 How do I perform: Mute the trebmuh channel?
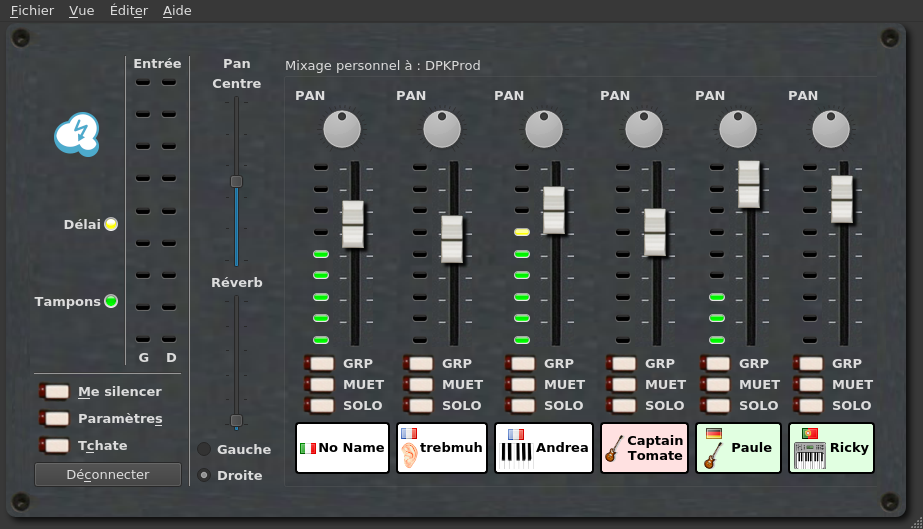click(x=419, y=385)
